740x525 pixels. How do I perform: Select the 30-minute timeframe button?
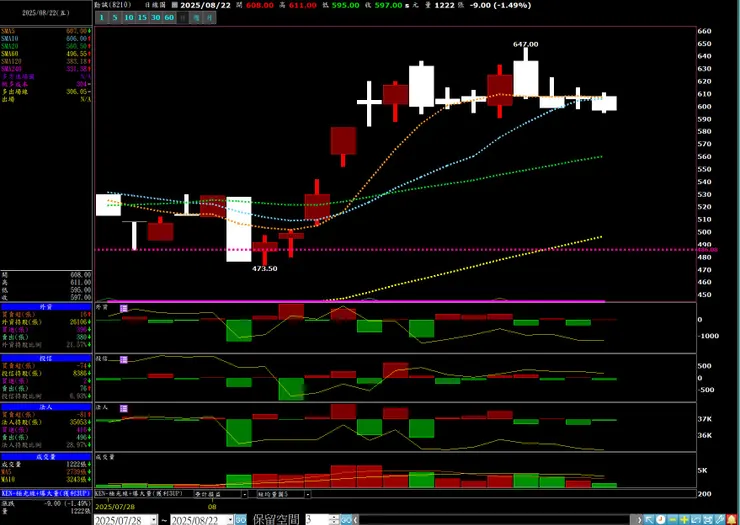(x=156, y=17)
